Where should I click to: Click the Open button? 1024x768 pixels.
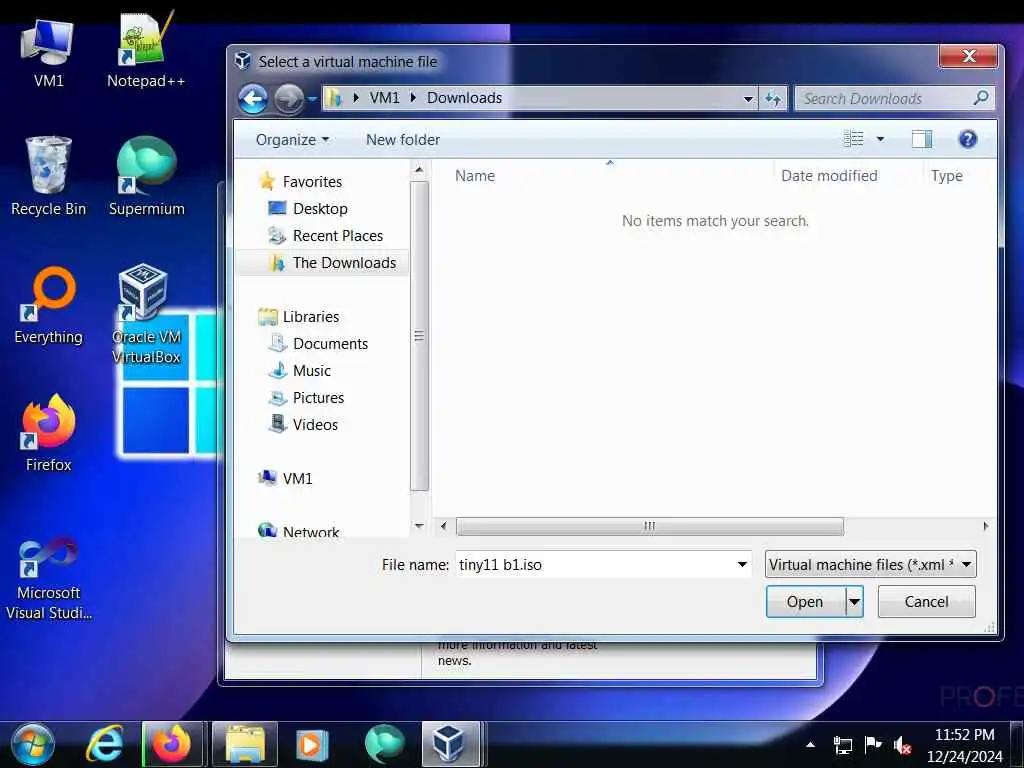coord(806,601)
